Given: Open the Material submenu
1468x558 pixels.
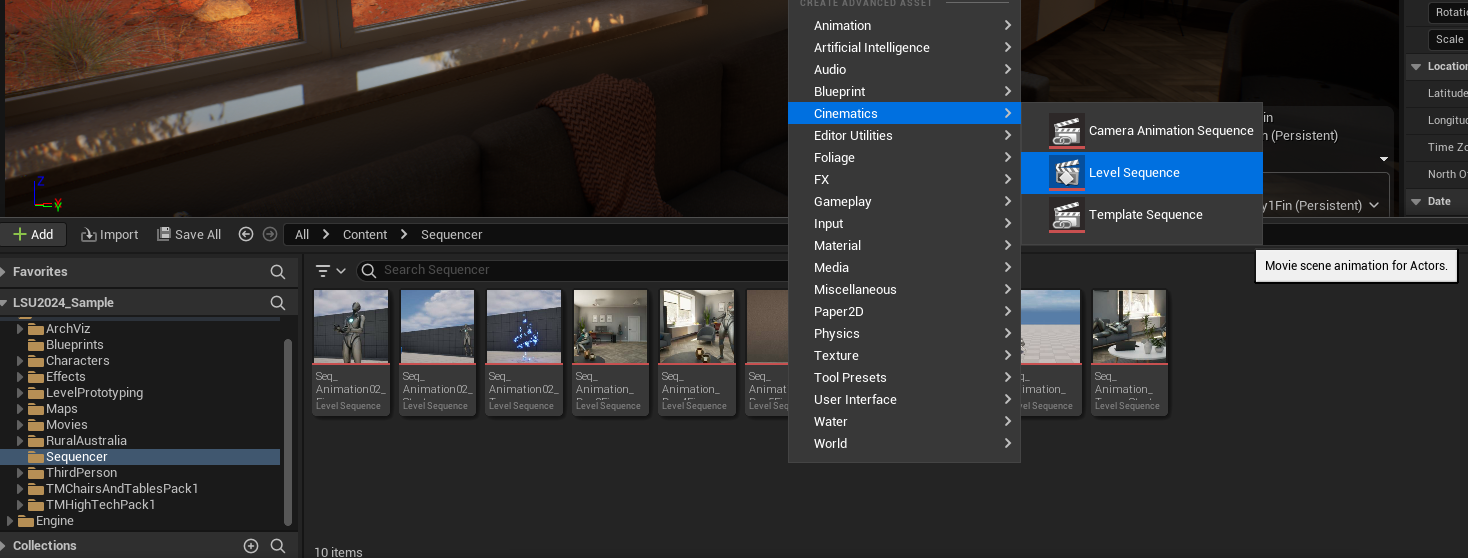Looking at the screenshot, I should click(904, 246).
